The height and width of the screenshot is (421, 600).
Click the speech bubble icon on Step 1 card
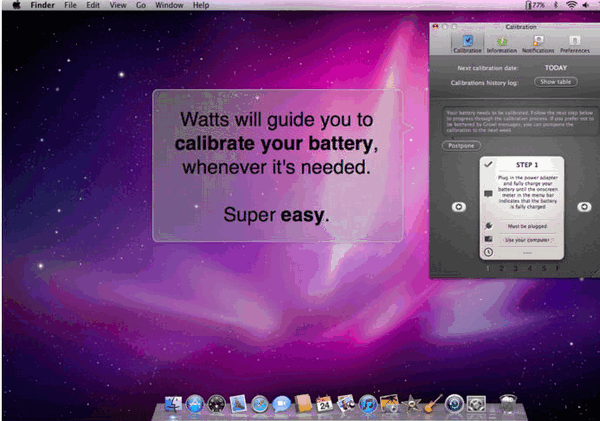488,194
